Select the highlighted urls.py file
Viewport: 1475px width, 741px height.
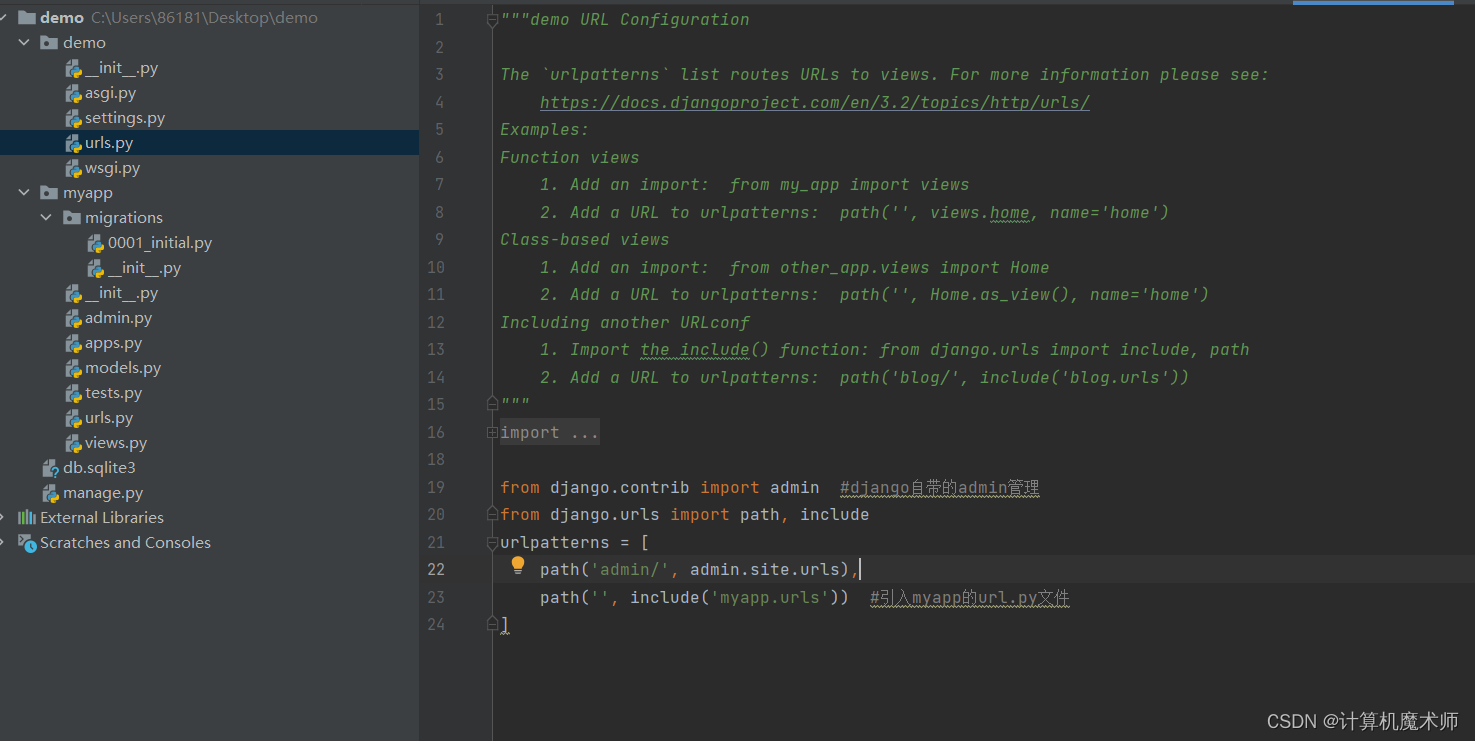pyautogui.click(x=209, y=143)
